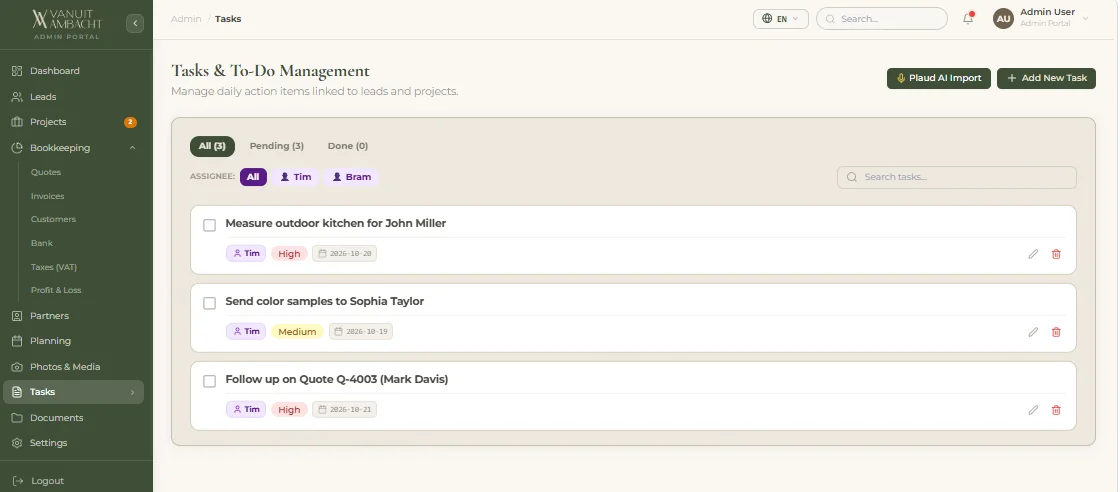The height and width of the screenshot is (492, 1120).
Task: Open Settings gear icon in sidebar
Action: coord(17,443)
